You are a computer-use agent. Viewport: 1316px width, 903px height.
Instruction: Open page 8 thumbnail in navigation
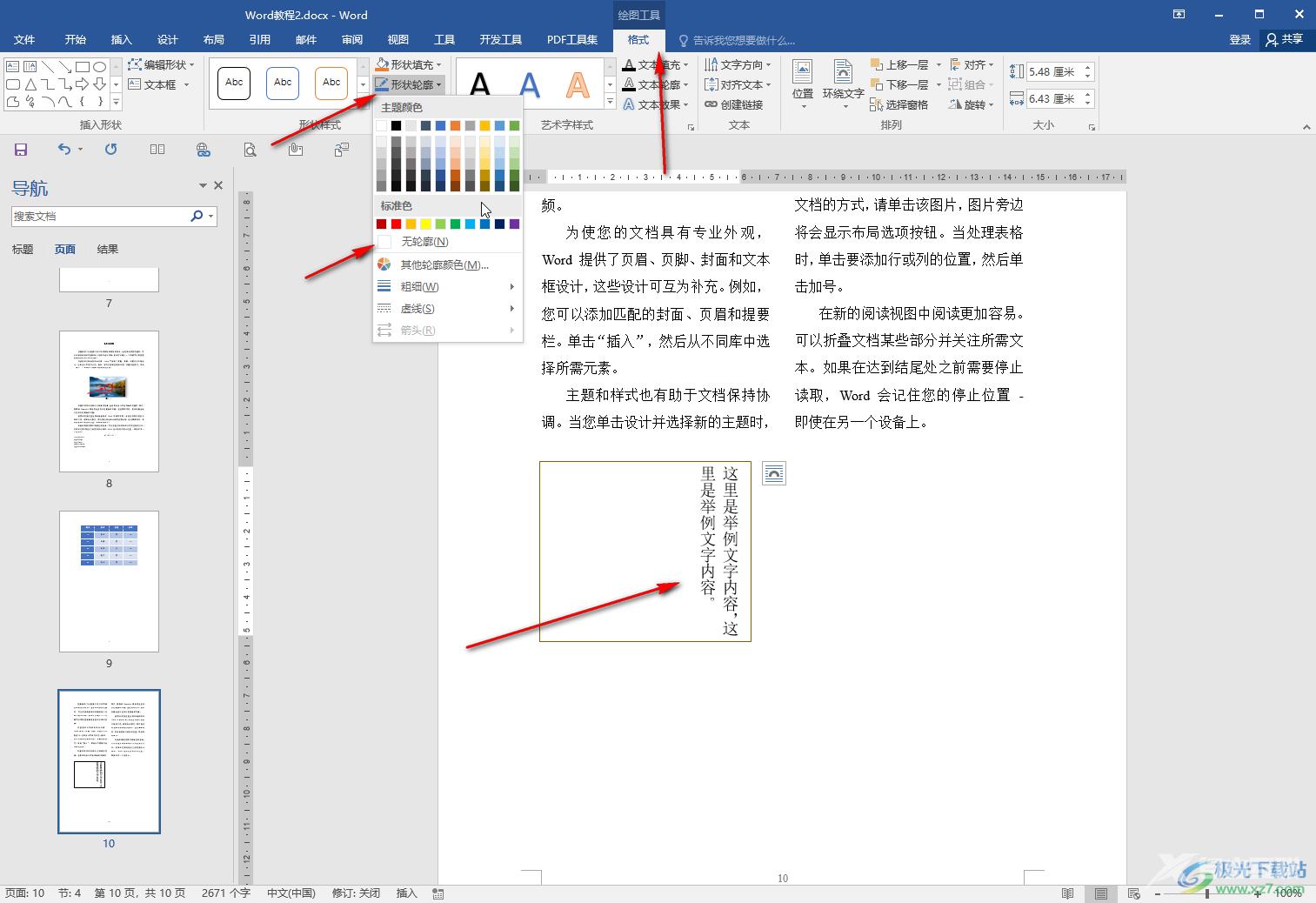point(109,401)
